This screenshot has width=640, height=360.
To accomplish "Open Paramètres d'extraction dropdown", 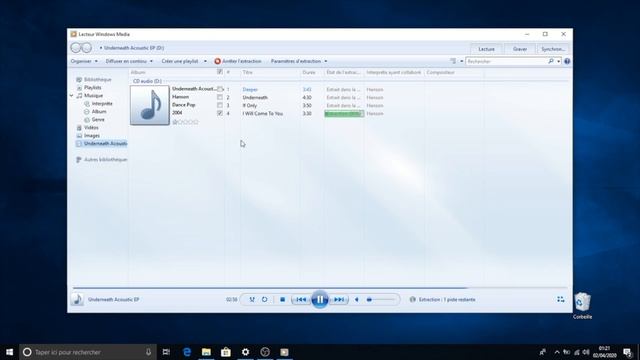I will 299,61.
